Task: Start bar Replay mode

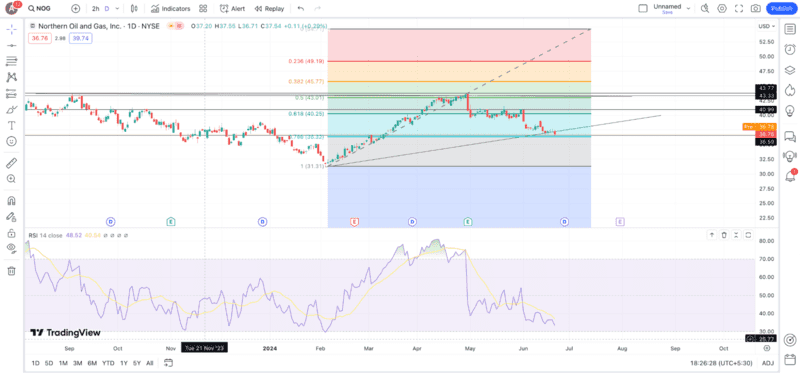Action: tap(269, 9)
